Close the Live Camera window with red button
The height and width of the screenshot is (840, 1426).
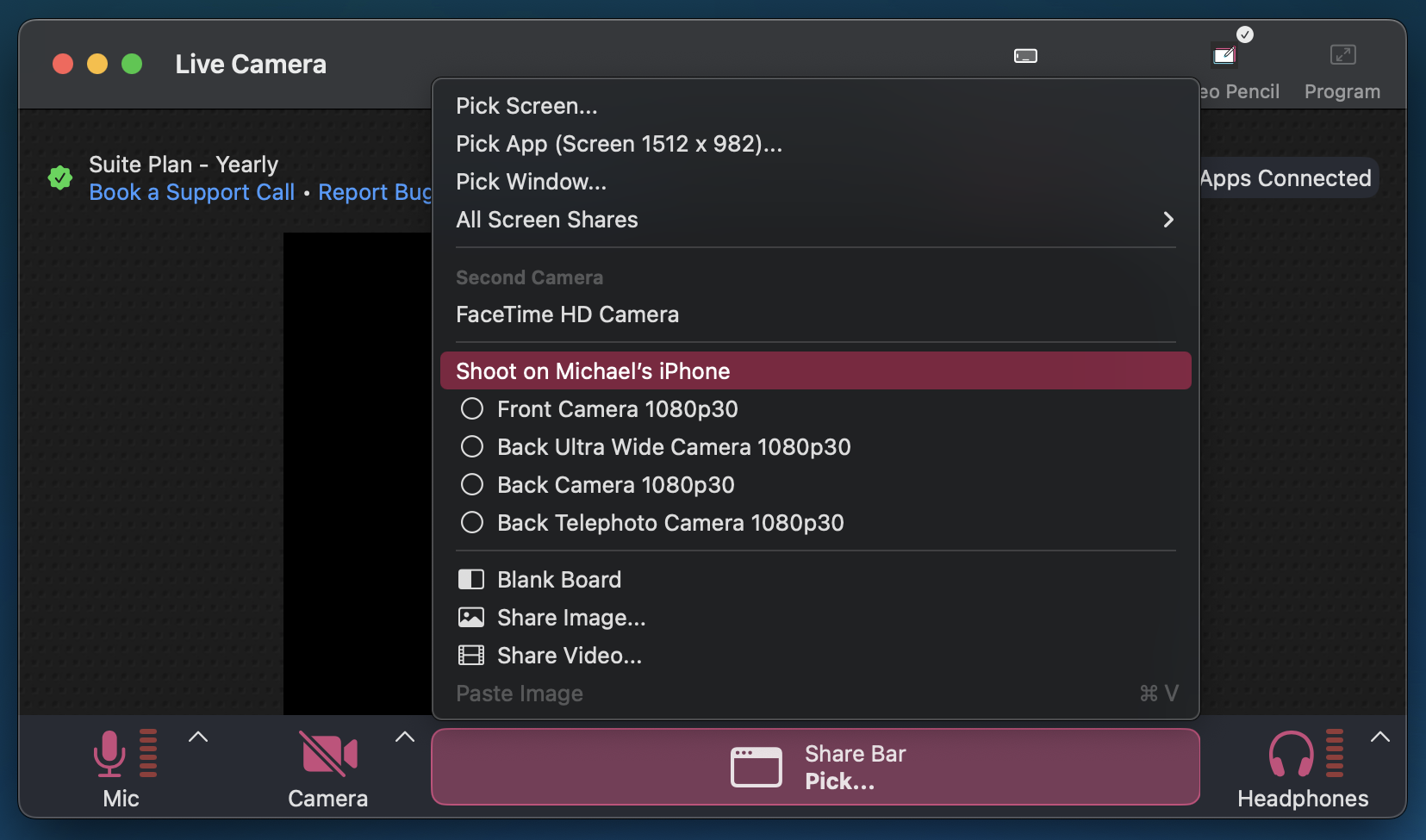tap(63, 64)
